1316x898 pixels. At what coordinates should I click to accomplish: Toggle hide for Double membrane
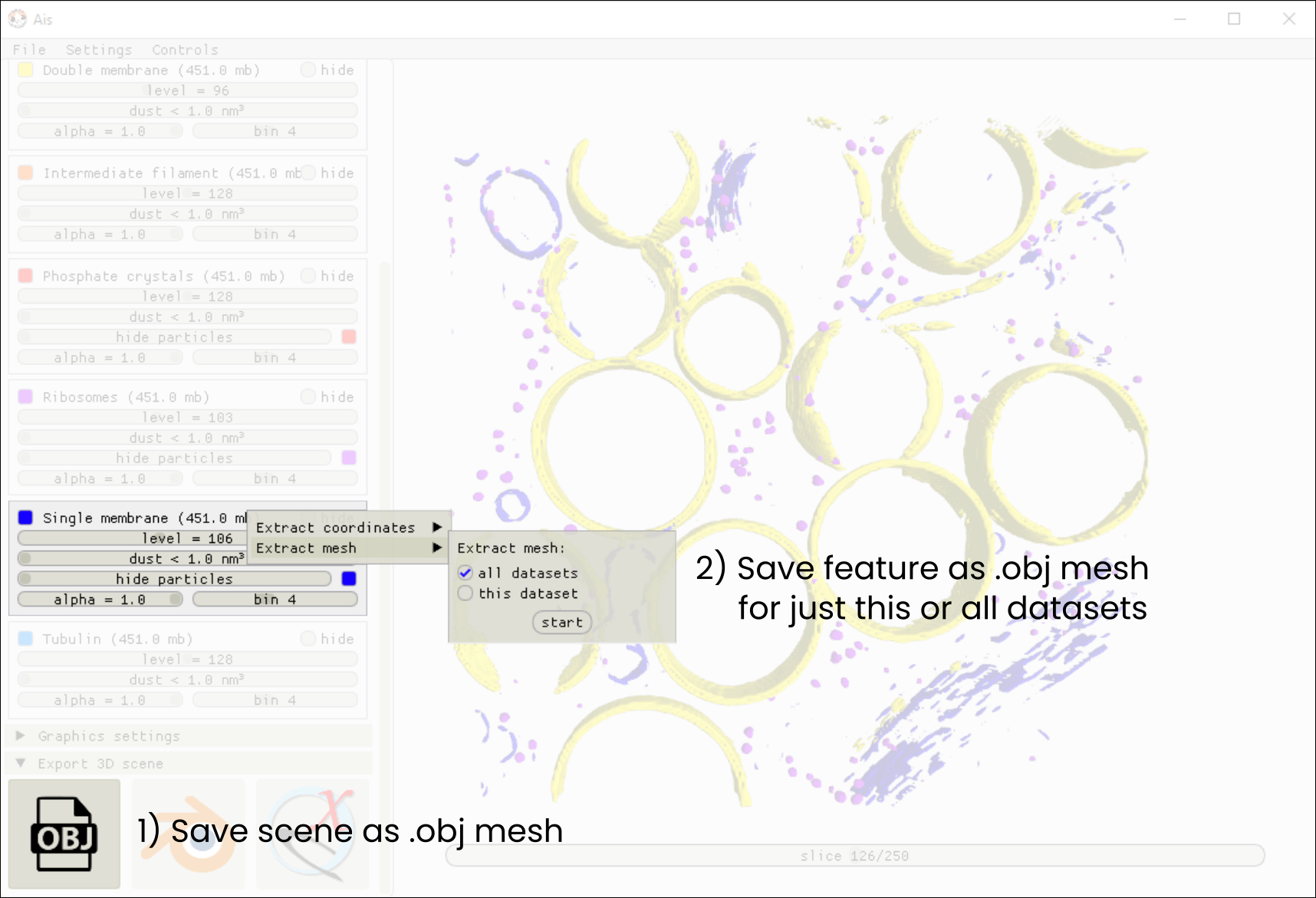tap(308, 70)
